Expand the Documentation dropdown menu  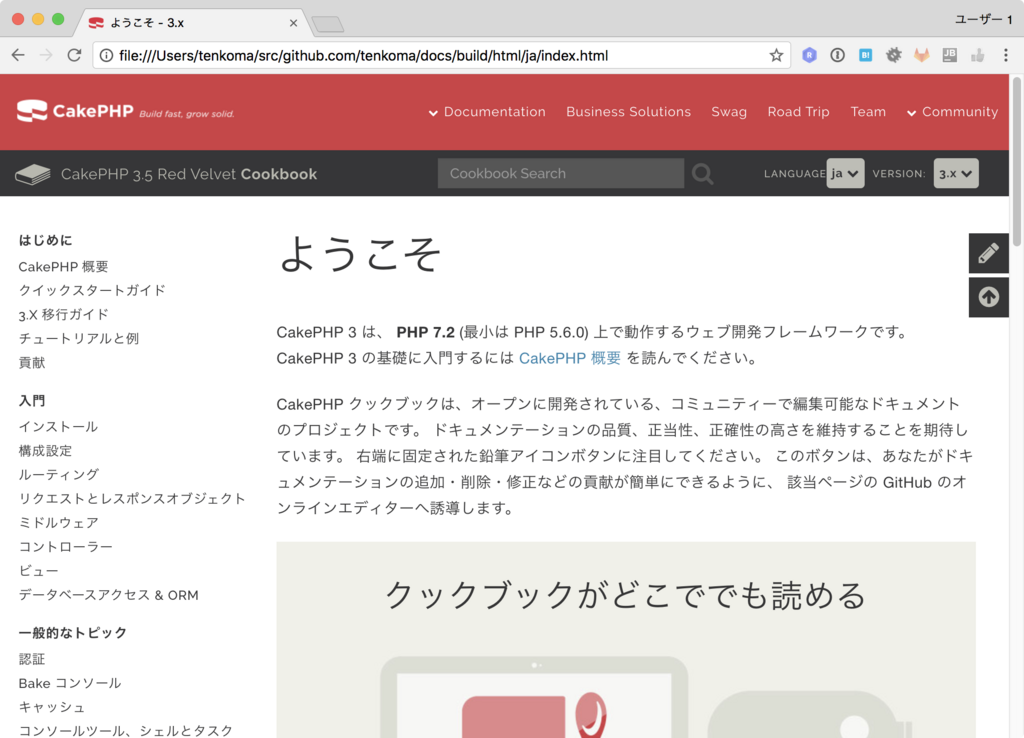click(487, 112)
